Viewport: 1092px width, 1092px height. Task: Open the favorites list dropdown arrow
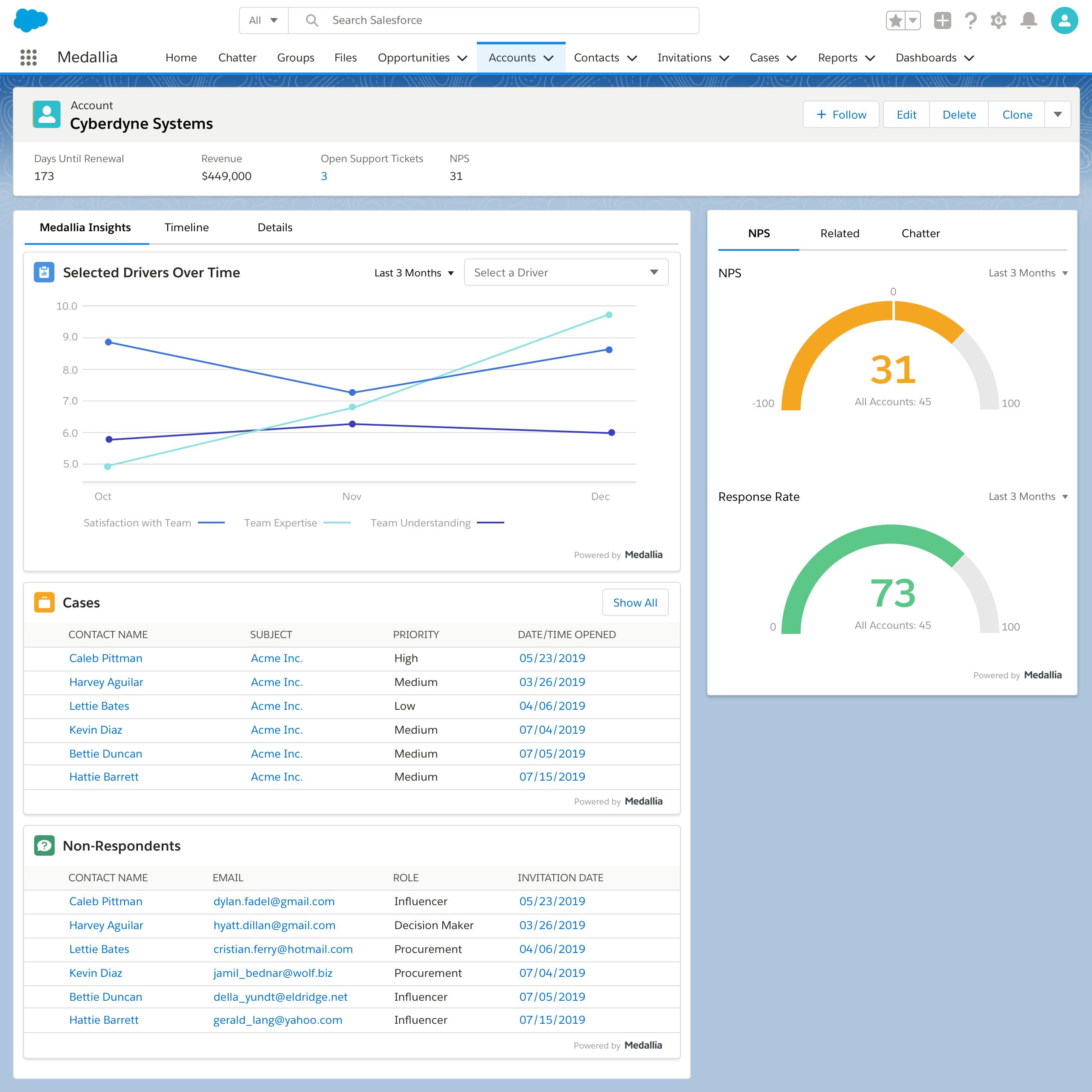tap(913, 21)
